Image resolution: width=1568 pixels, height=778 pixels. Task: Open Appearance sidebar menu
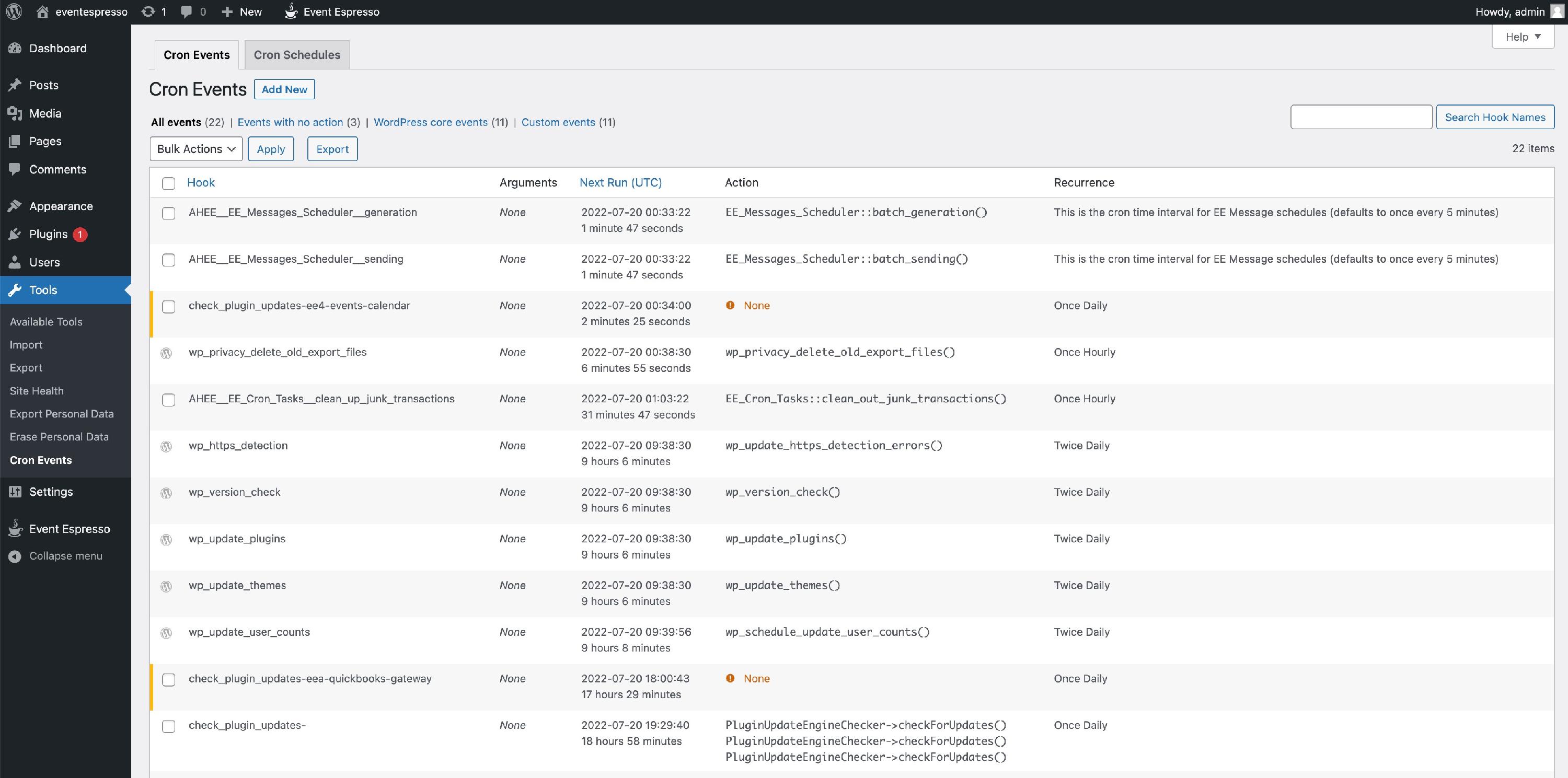pyautogui.click(x=60, y=206)
